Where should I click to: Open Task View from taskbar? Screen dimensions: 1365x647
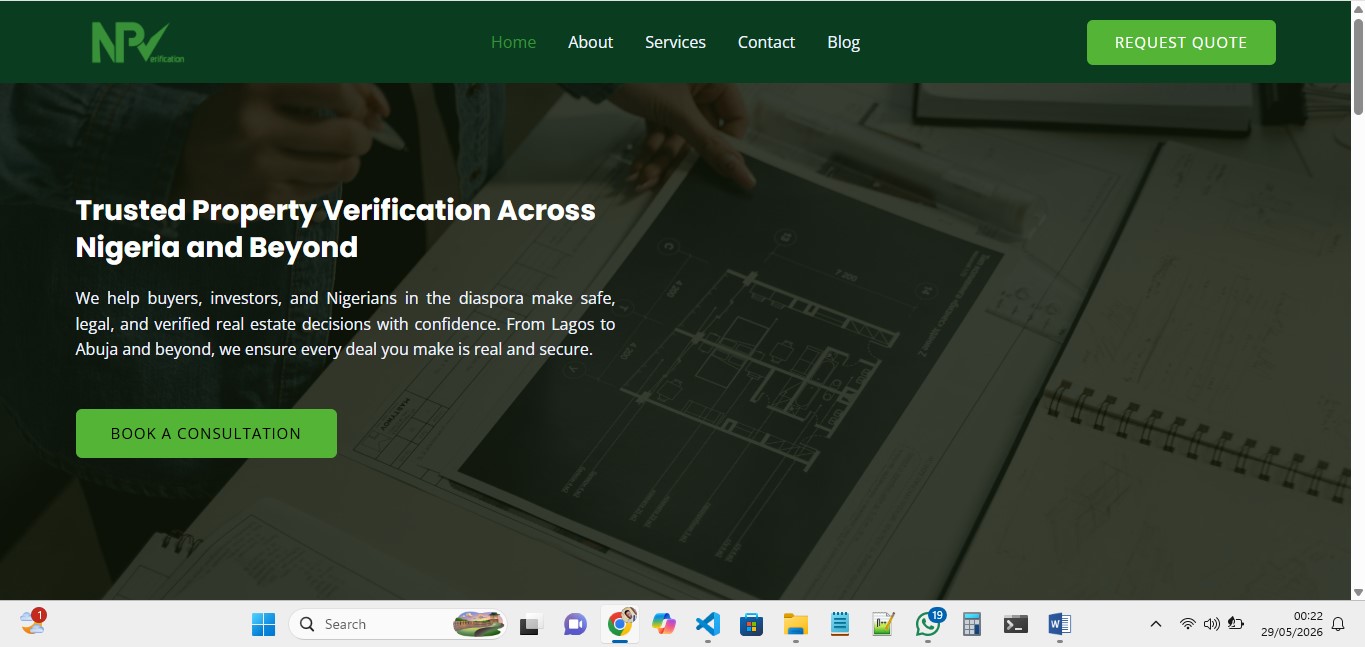tap(531, 624)
